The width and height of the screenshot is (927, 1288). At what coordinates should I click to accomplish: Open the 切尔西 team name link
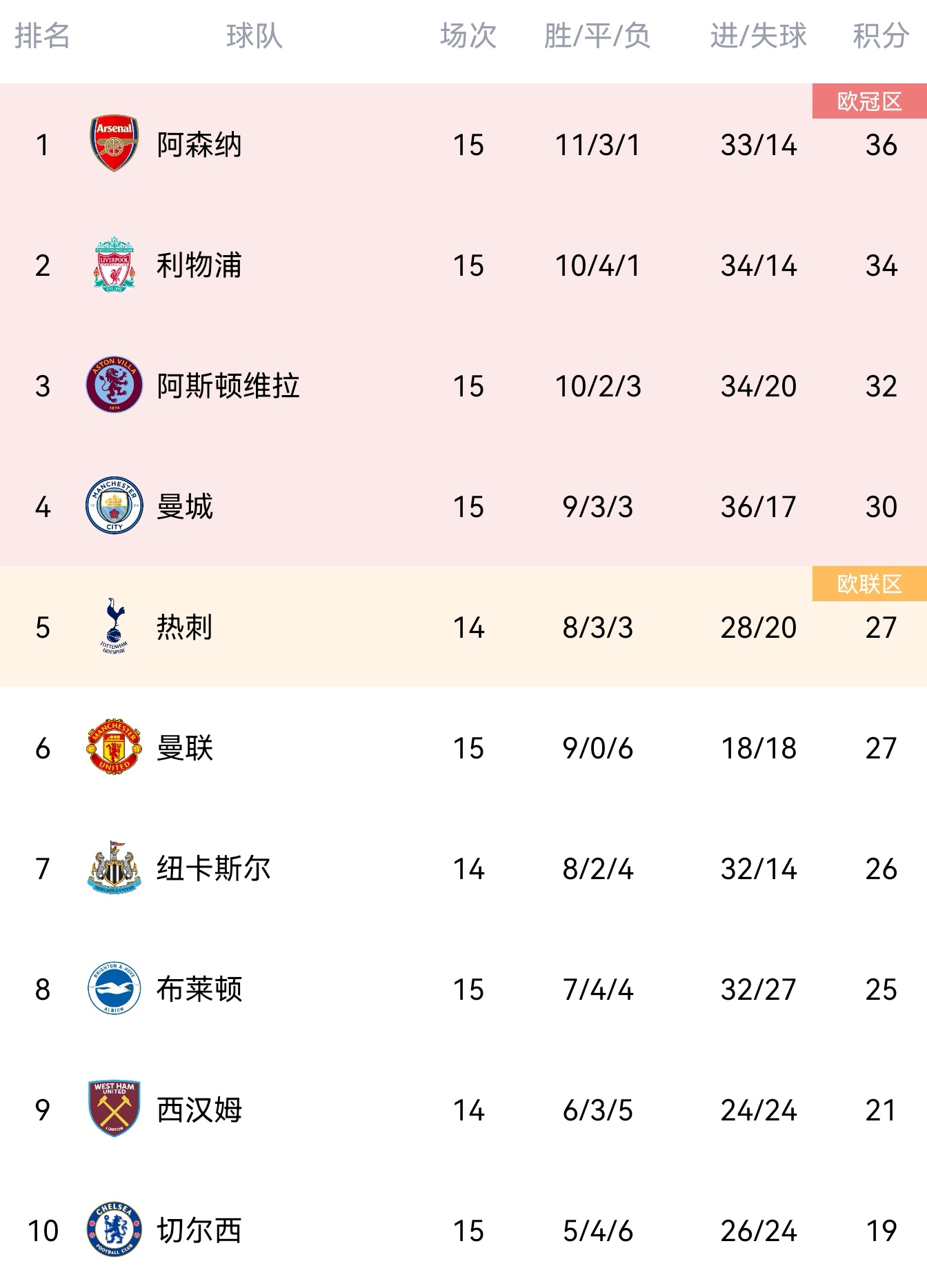click(x=199, y=1231)
